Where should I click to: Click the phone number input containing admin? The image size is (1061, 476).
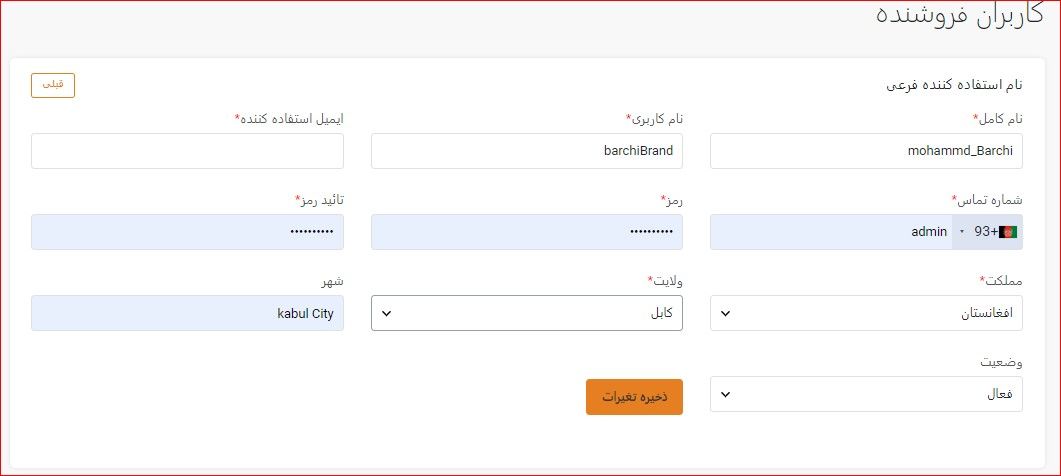(831, 232)
